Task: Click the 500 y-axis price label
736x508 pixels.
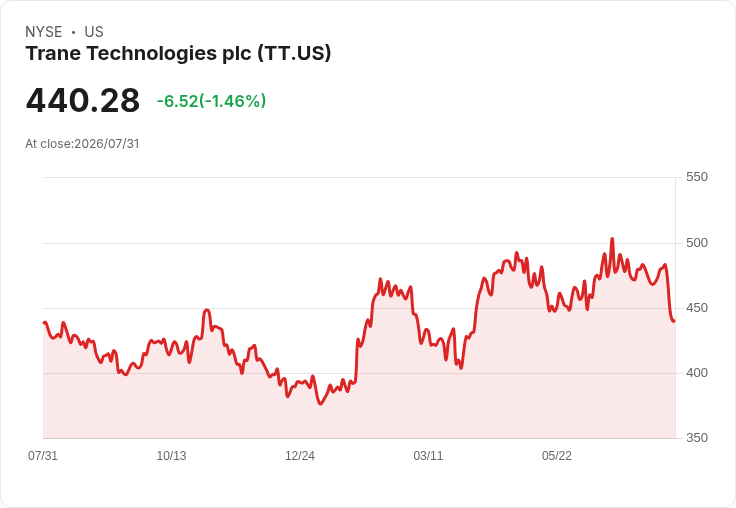Action: [697, 243]
